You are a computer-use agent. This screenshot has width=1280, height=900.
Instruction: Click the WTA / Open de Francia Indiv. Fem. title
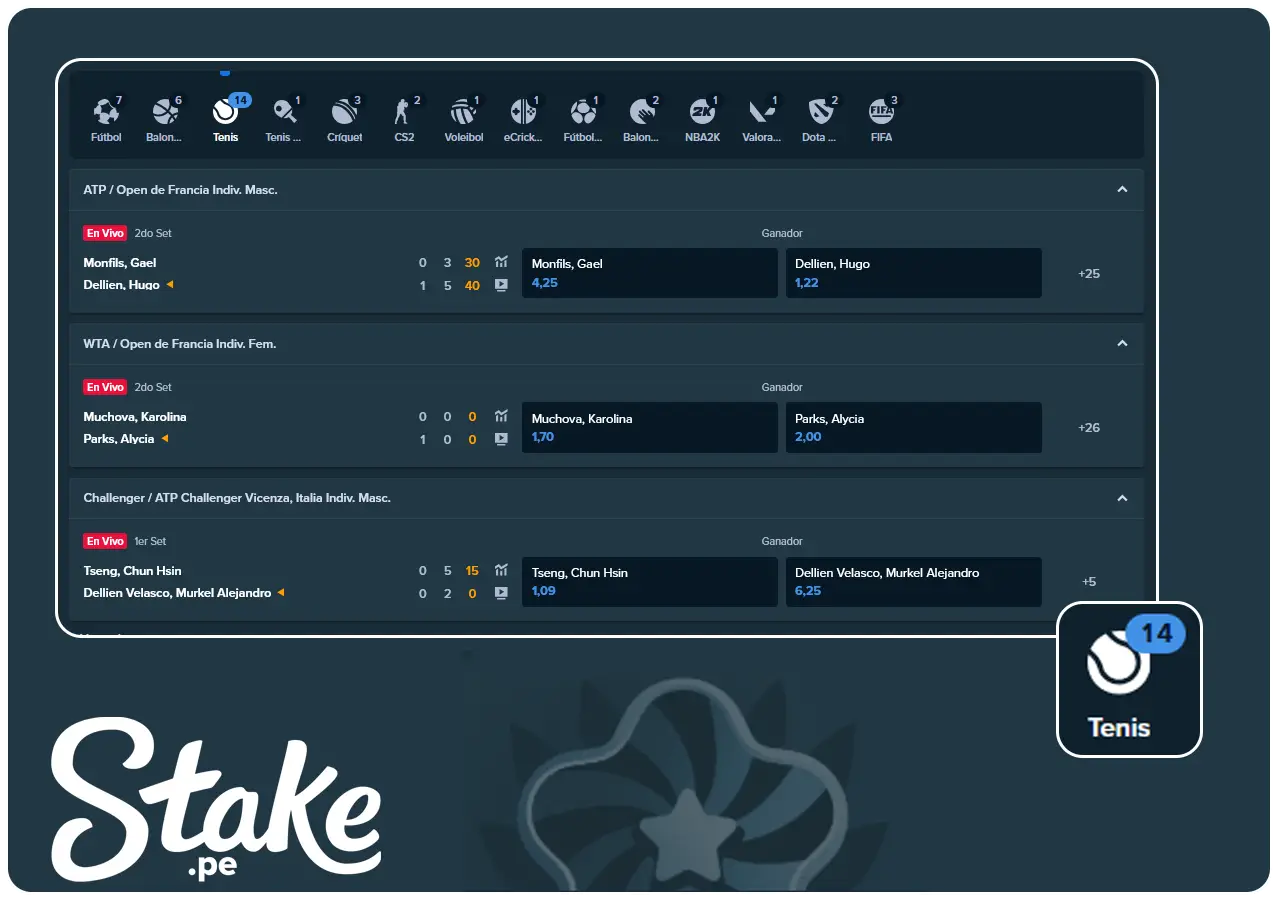point(180,343)
